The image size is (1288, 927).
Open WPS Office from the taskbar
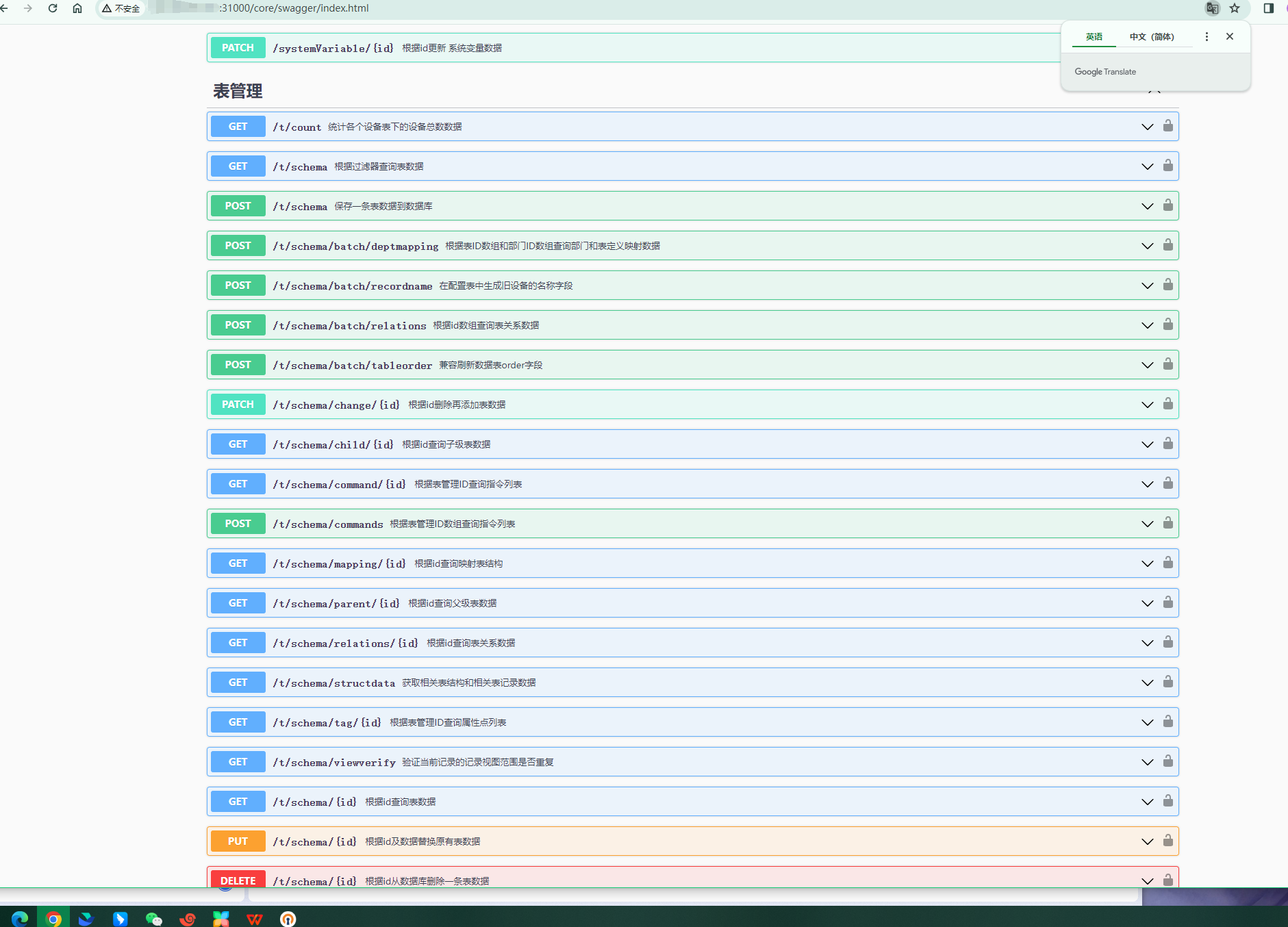255,918
